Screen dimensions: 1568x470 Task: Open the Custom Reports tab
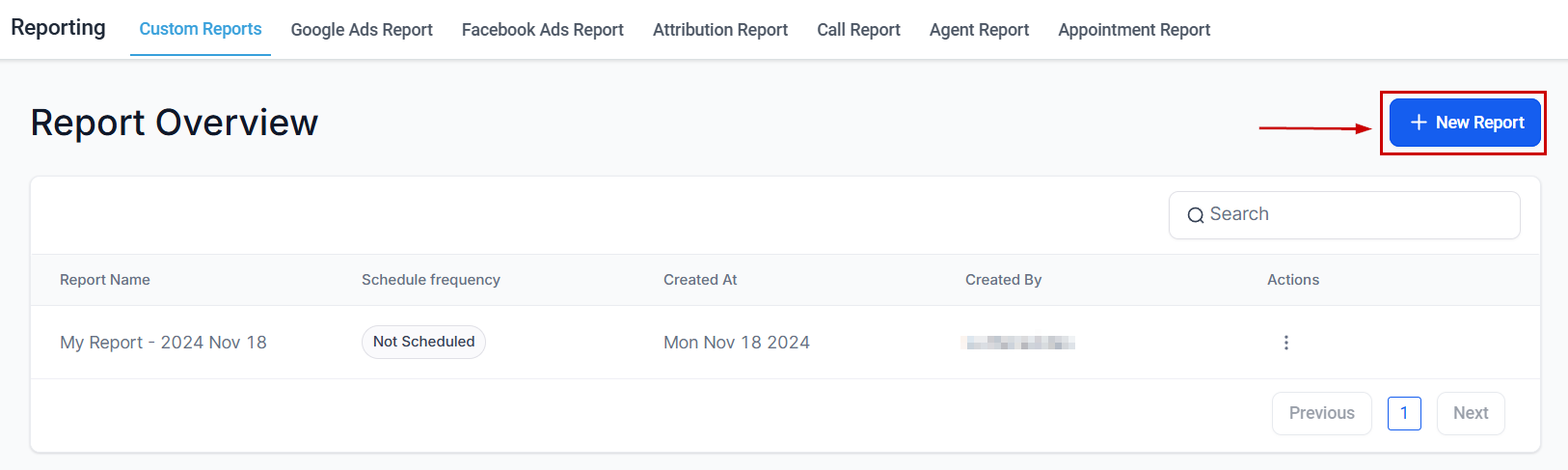click(x=201, y=29)
